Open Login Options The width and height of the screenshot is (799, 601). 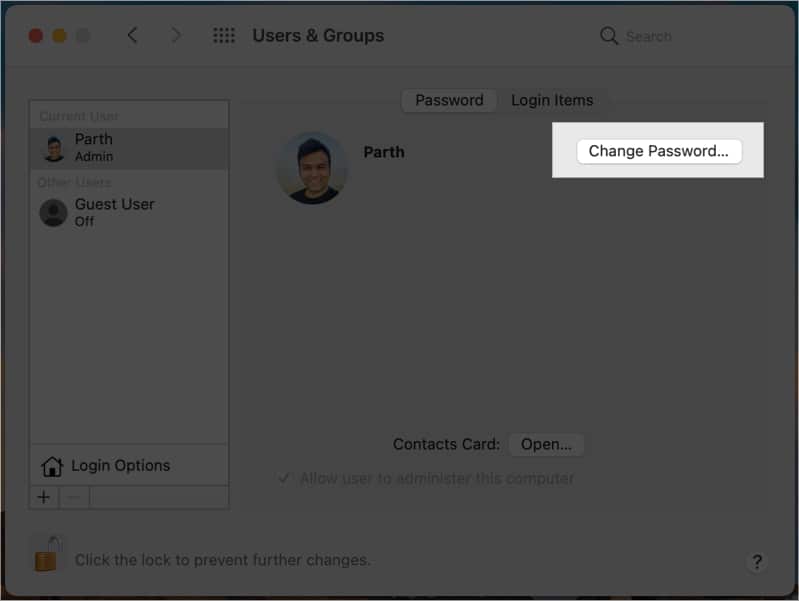coord(129,465)
